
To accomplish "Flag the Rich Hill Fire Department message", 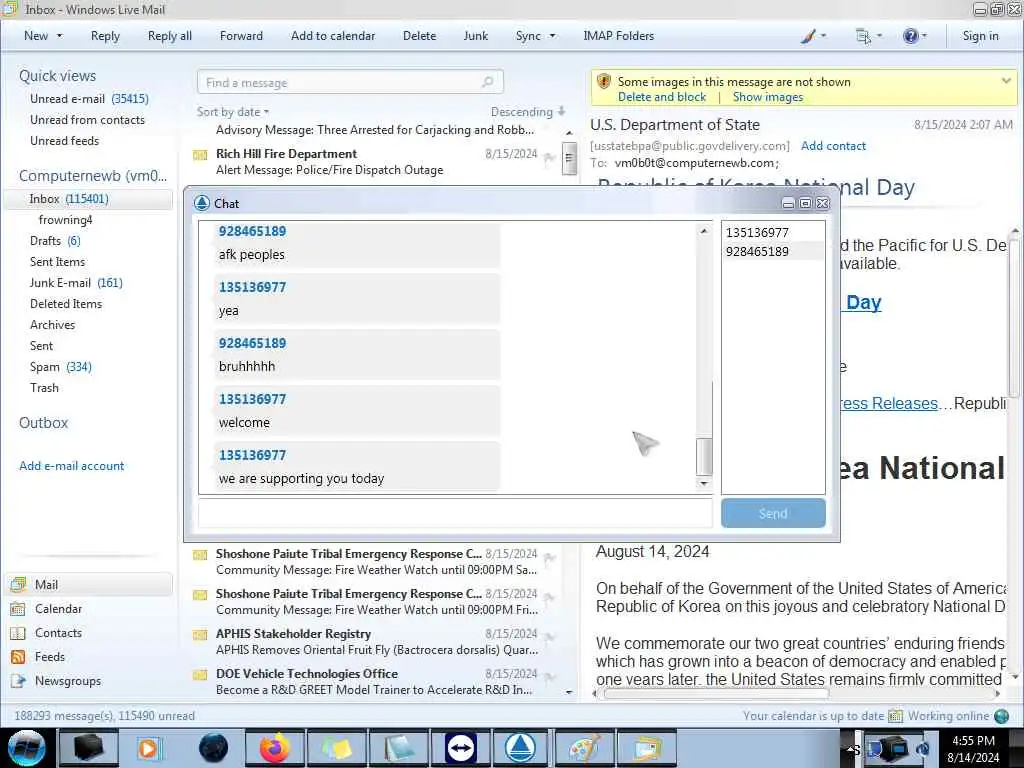I will [549, 157].
